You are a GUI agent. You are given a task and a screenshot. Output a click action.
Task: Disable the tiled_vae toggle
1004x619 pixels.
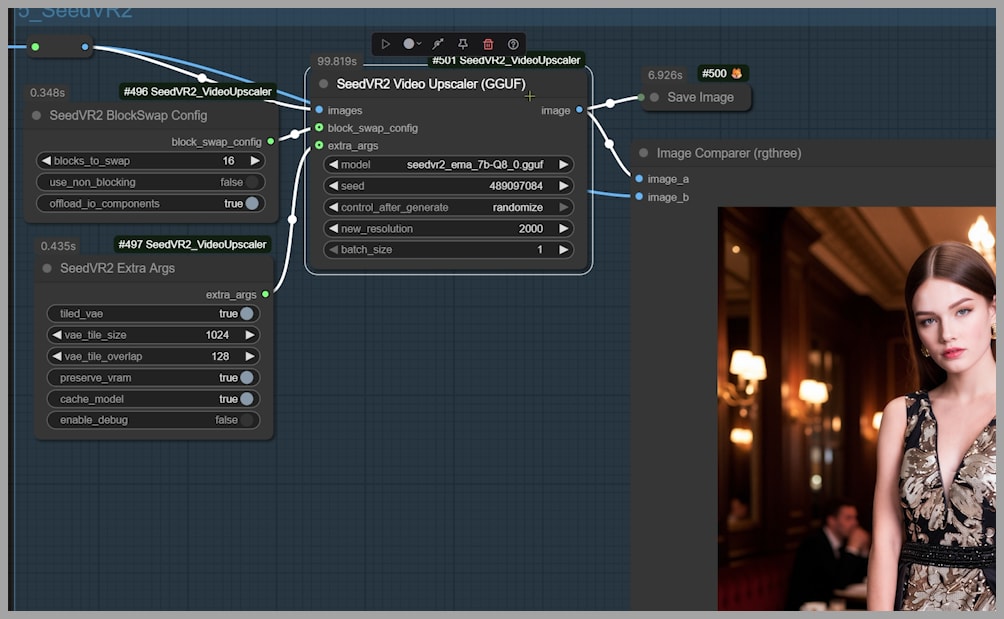pos(246,314)
